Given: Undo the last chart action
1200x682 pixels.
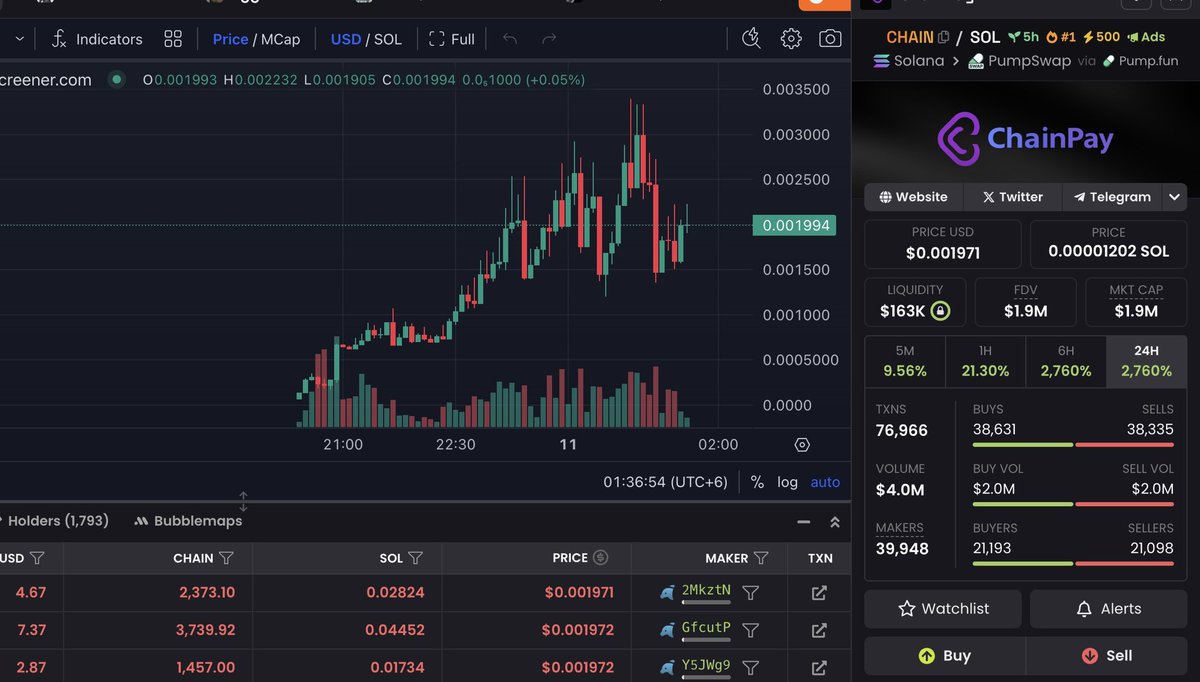Looking at the screenshot, I should click(x=510, y=39).
